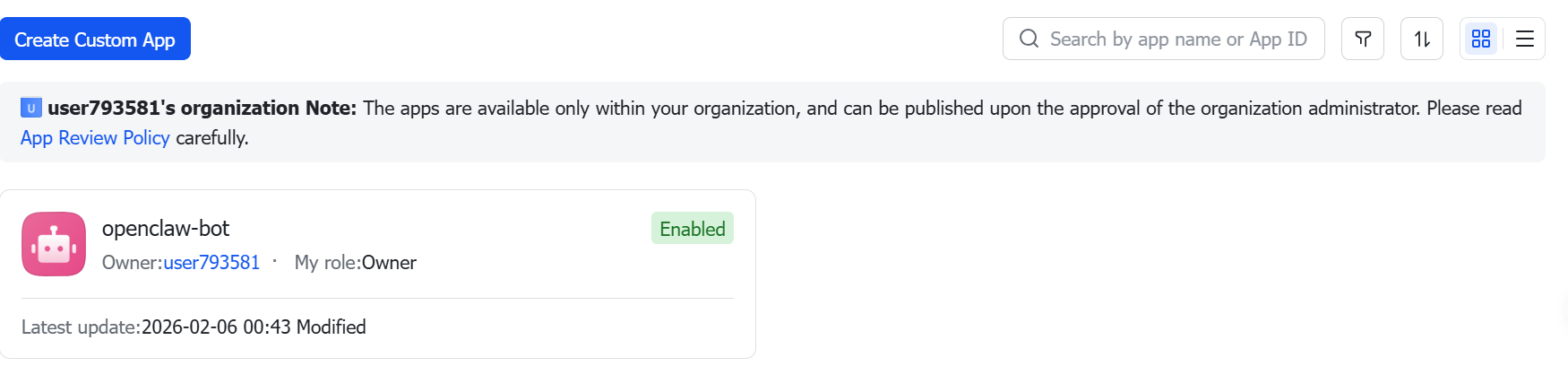Viewport: 1568px width, 375px height.
Task: Switch to grid card view
Action: point(1480,39)
